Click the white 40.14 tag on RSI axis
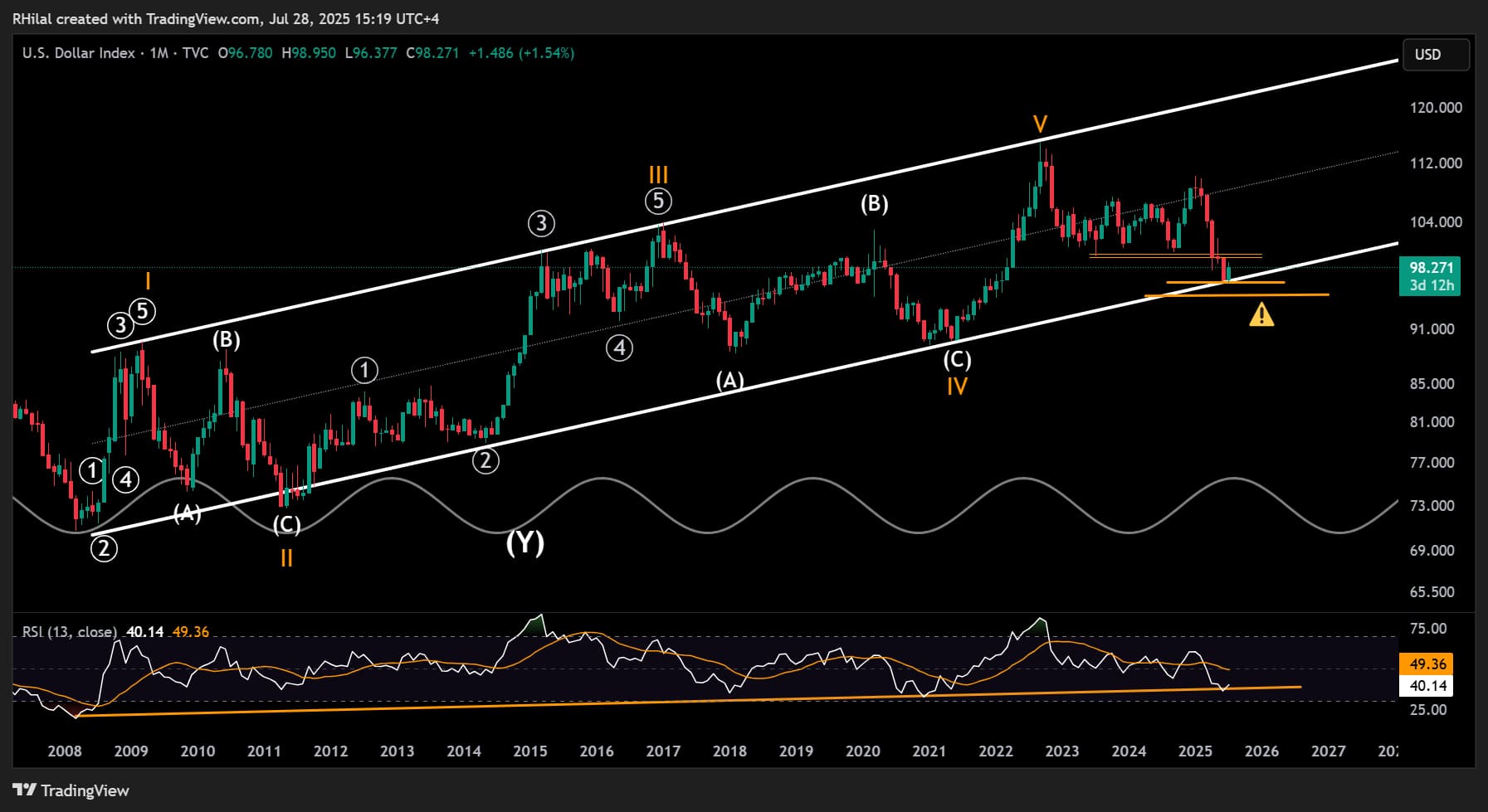Viewport: 1488px width, 812px height. tap(1428, 686)
